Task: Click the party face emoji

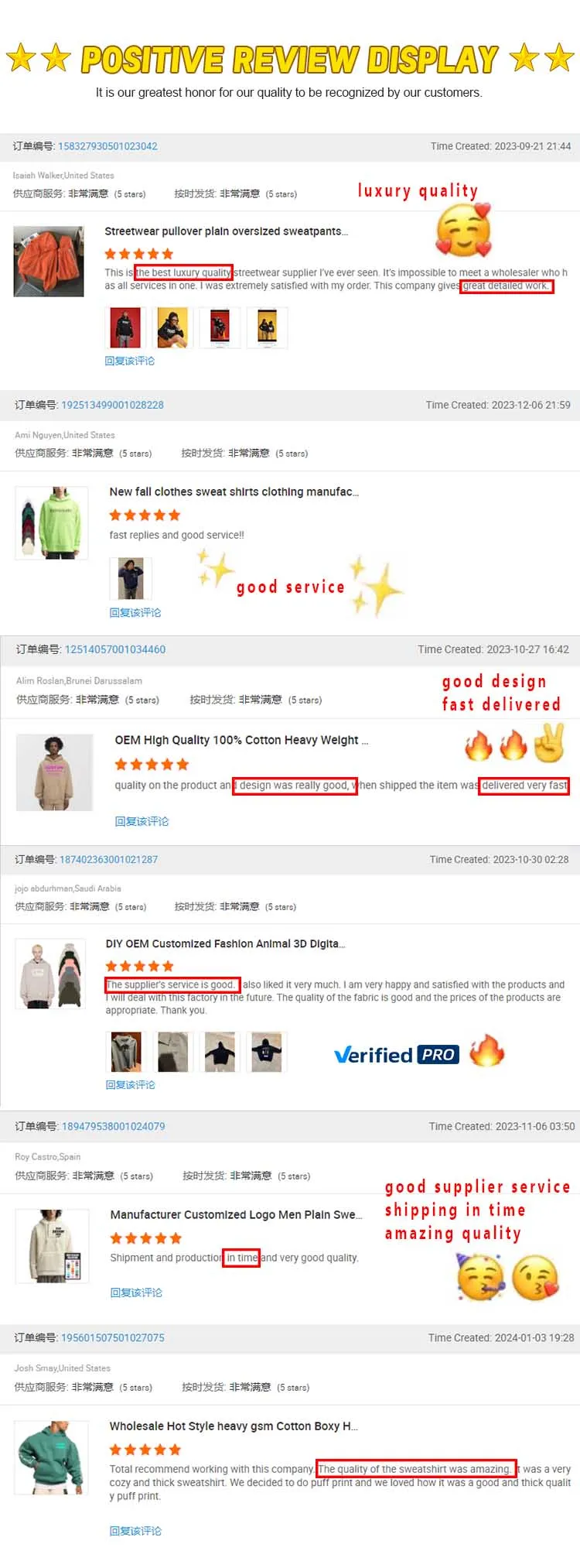Action: tap(480, 1277)
